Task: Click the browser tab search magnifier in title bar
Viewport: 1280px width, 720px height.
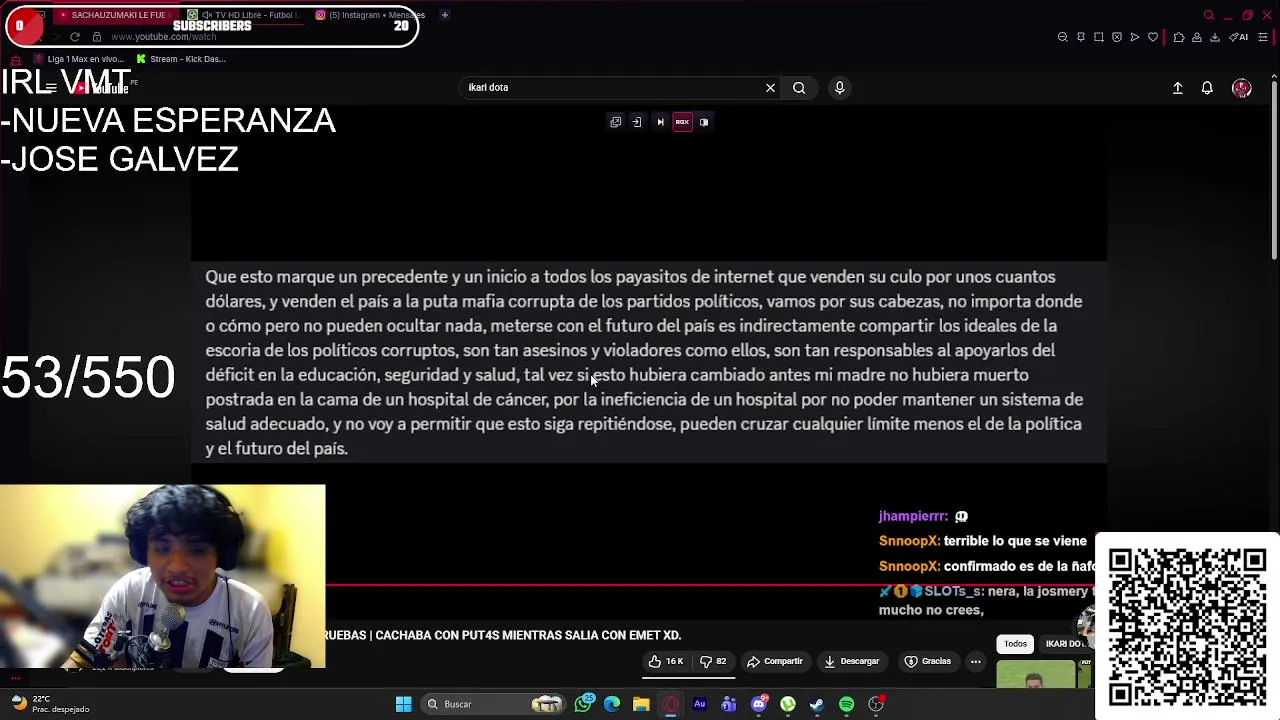Action: click(x=1209, y=15)
